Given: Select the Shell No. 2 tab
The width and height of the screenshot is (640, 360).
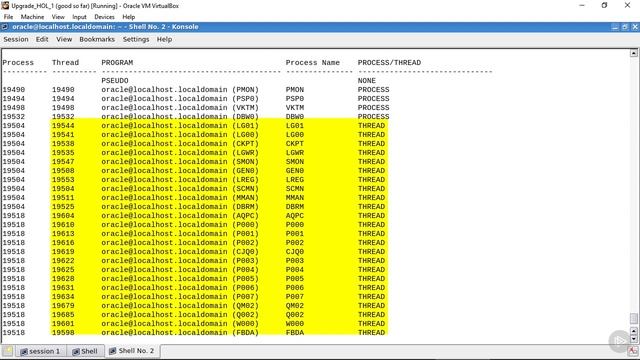Looking at the screenshot, I should point(132,351).
